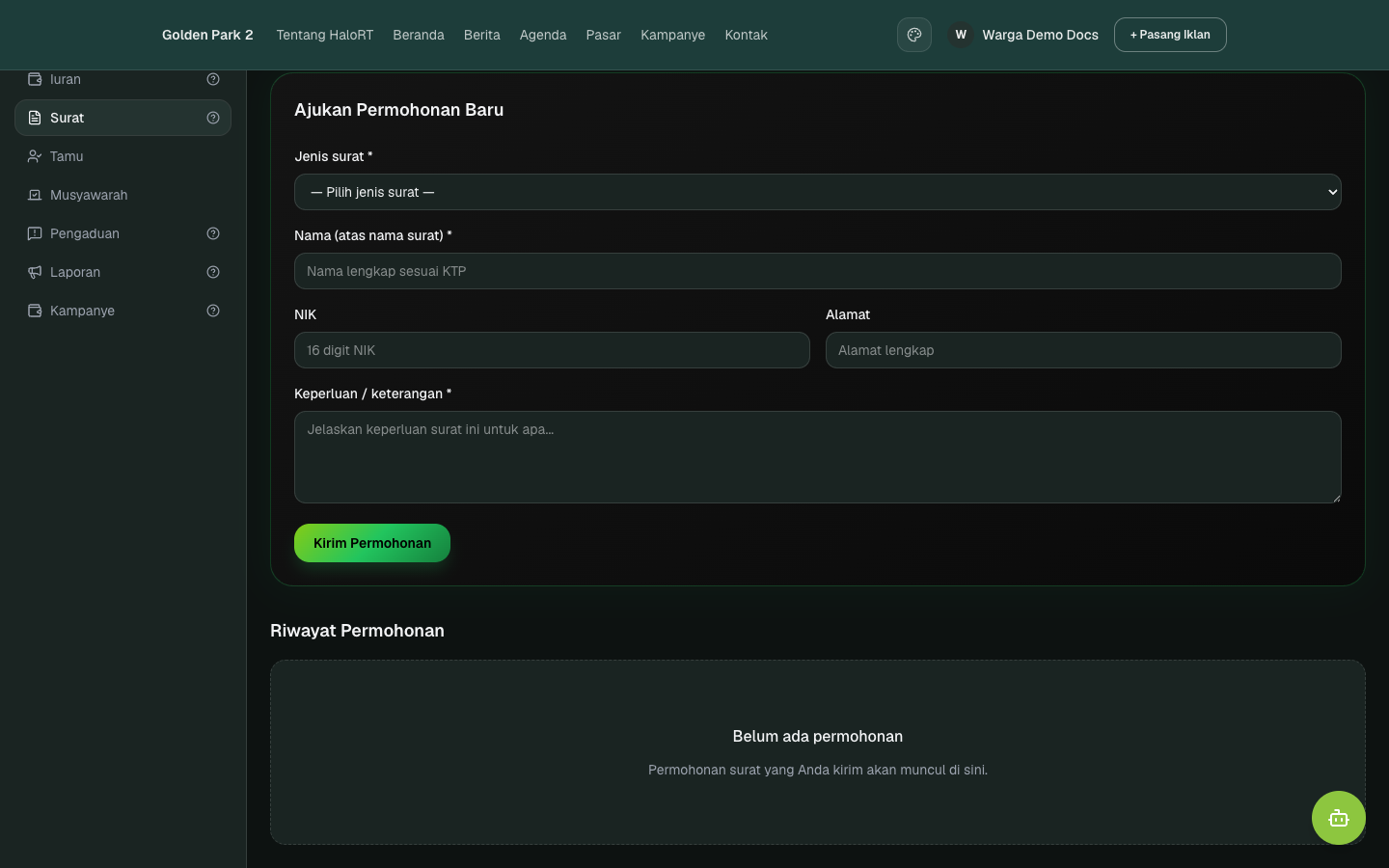Open the Warga Demo Docs profile name
Viewport: 1389px width, 868px height.
pyautogui.click(x=1040, y=35)
